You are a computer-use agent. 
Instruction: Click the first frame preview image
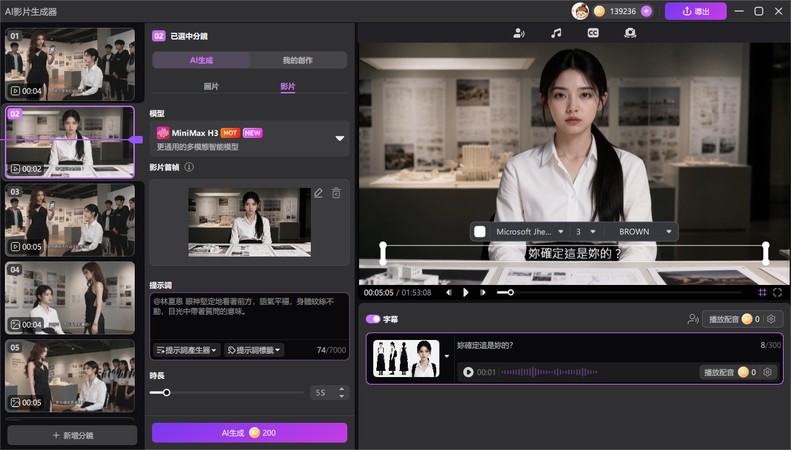(249, 222)
